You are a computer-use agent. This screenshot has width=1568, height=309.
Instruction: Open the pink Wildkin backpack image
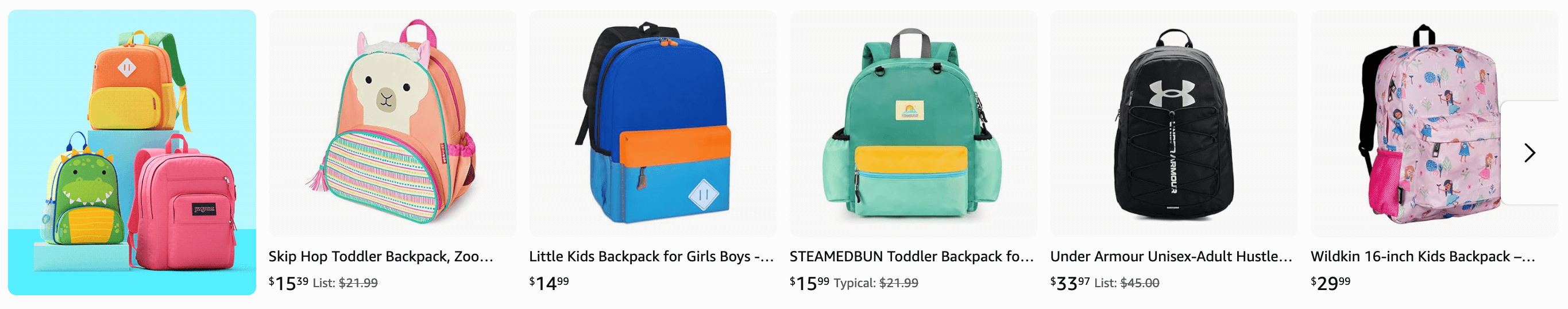(1434, 123)
